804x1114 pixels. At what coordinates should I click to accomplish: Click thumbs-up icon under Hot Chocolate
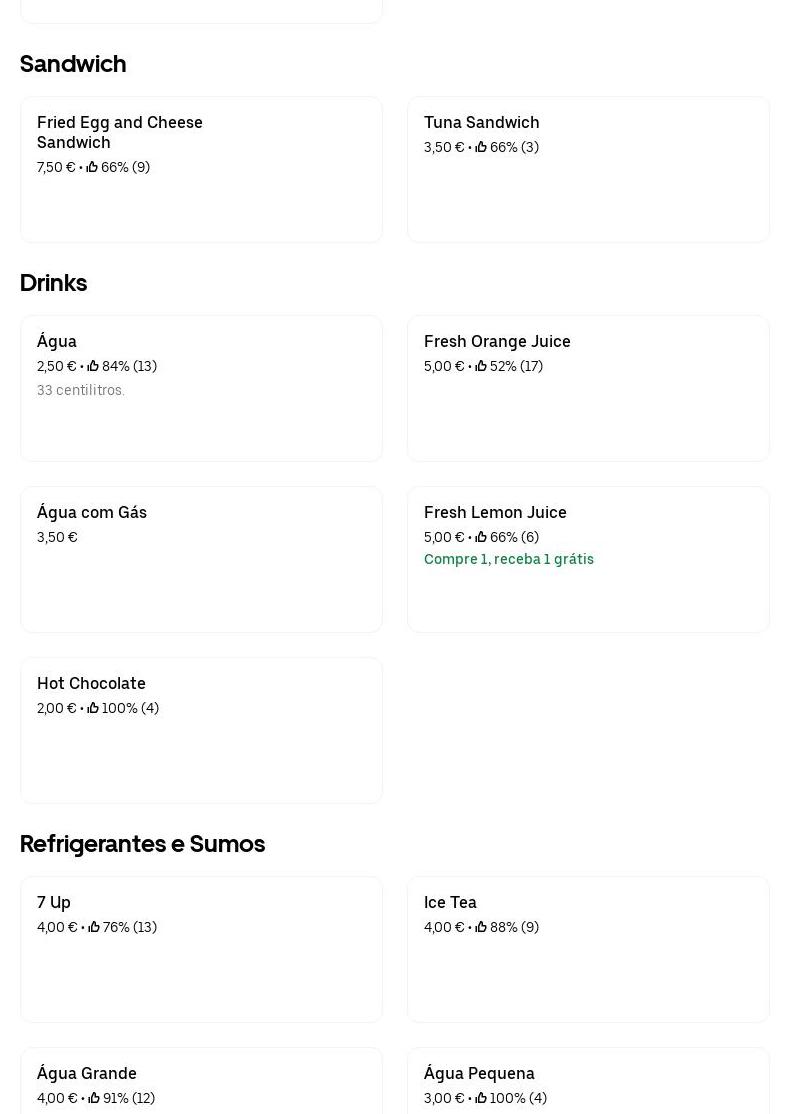[x=93, y=708]
